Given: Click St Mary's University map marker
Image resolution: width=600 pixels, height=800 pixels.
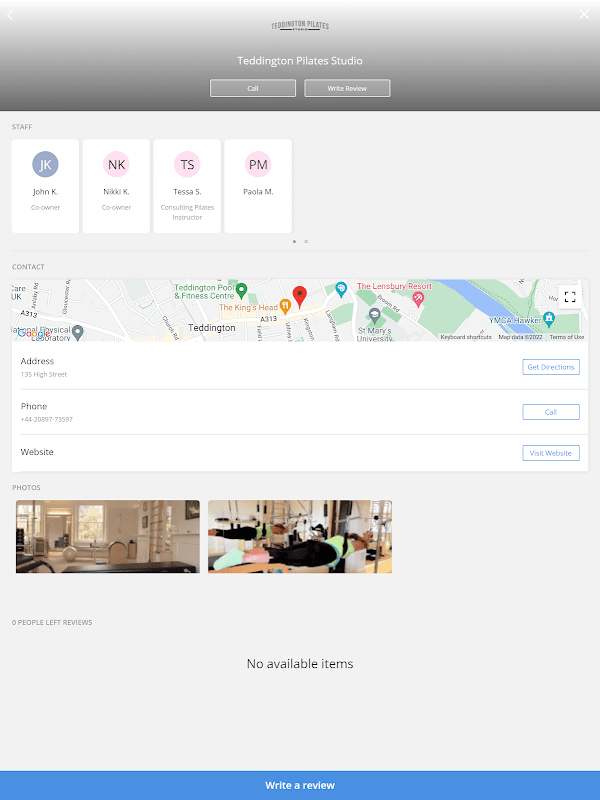Looking at the screenshot, I should tap(374, 315).
